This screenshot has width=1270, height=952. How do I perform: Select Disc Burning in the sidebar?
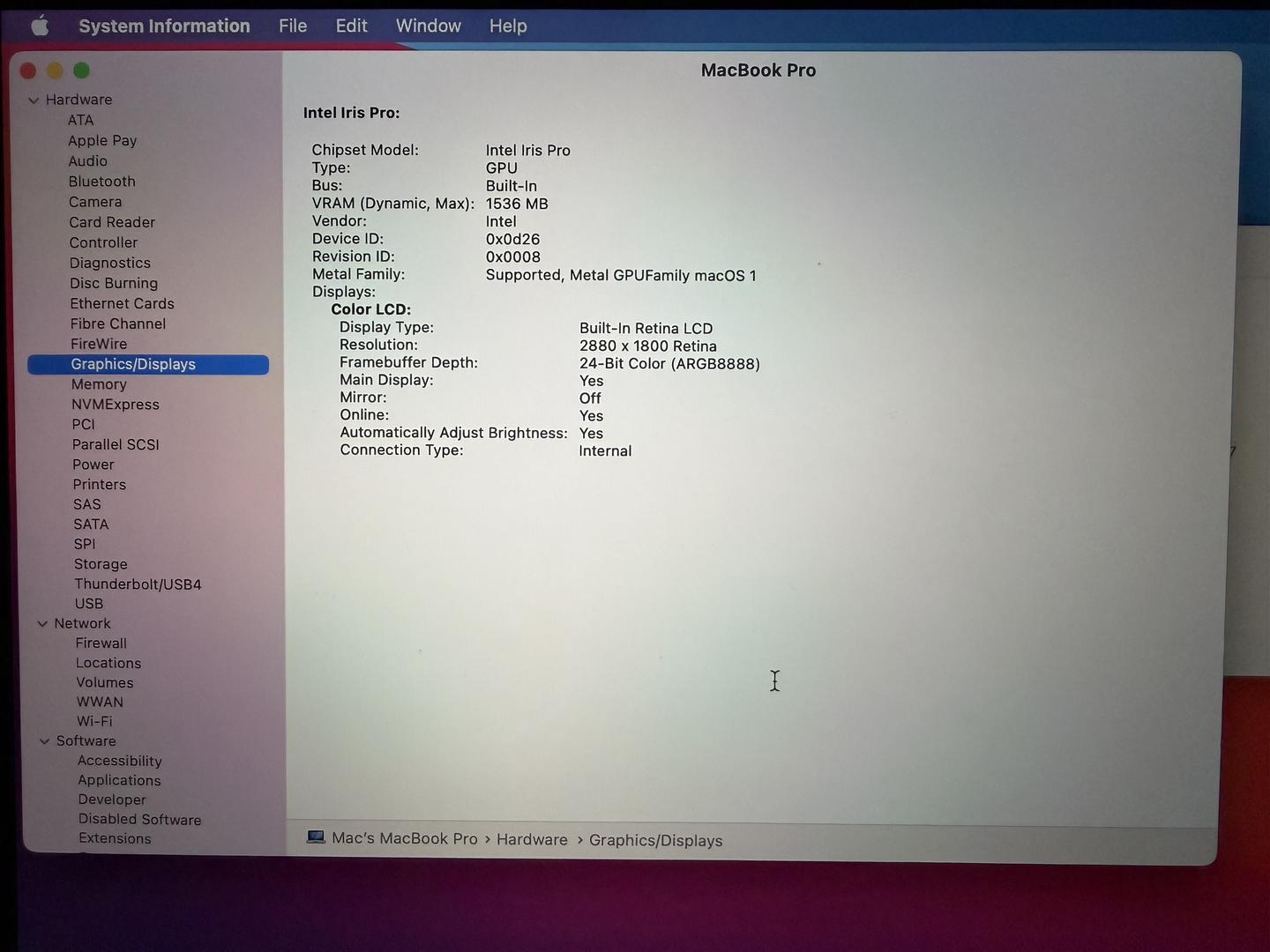114,283
